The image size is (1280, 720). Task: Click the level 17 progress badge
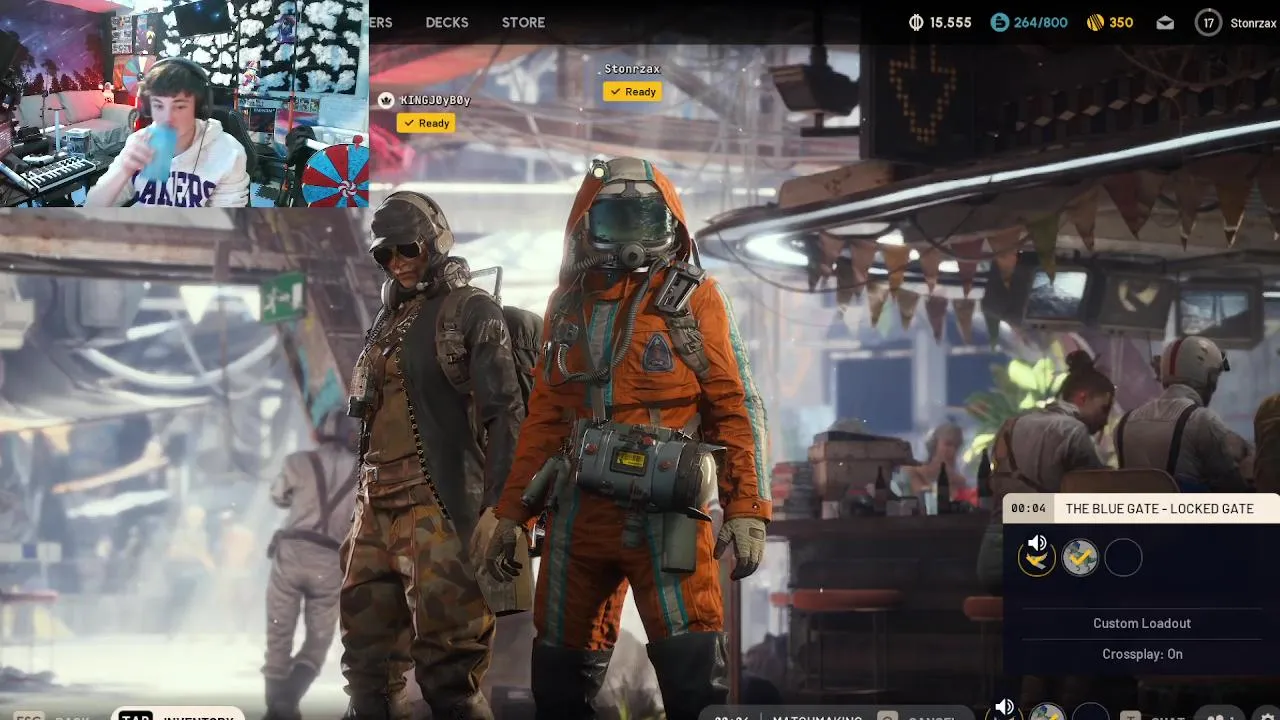[1209, 22]
